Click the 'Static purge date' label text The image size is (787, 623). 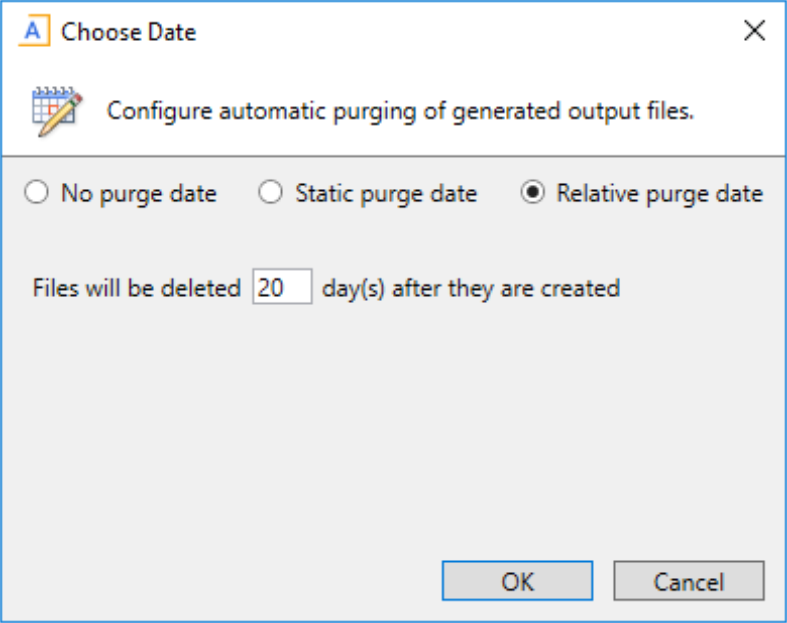385,194
